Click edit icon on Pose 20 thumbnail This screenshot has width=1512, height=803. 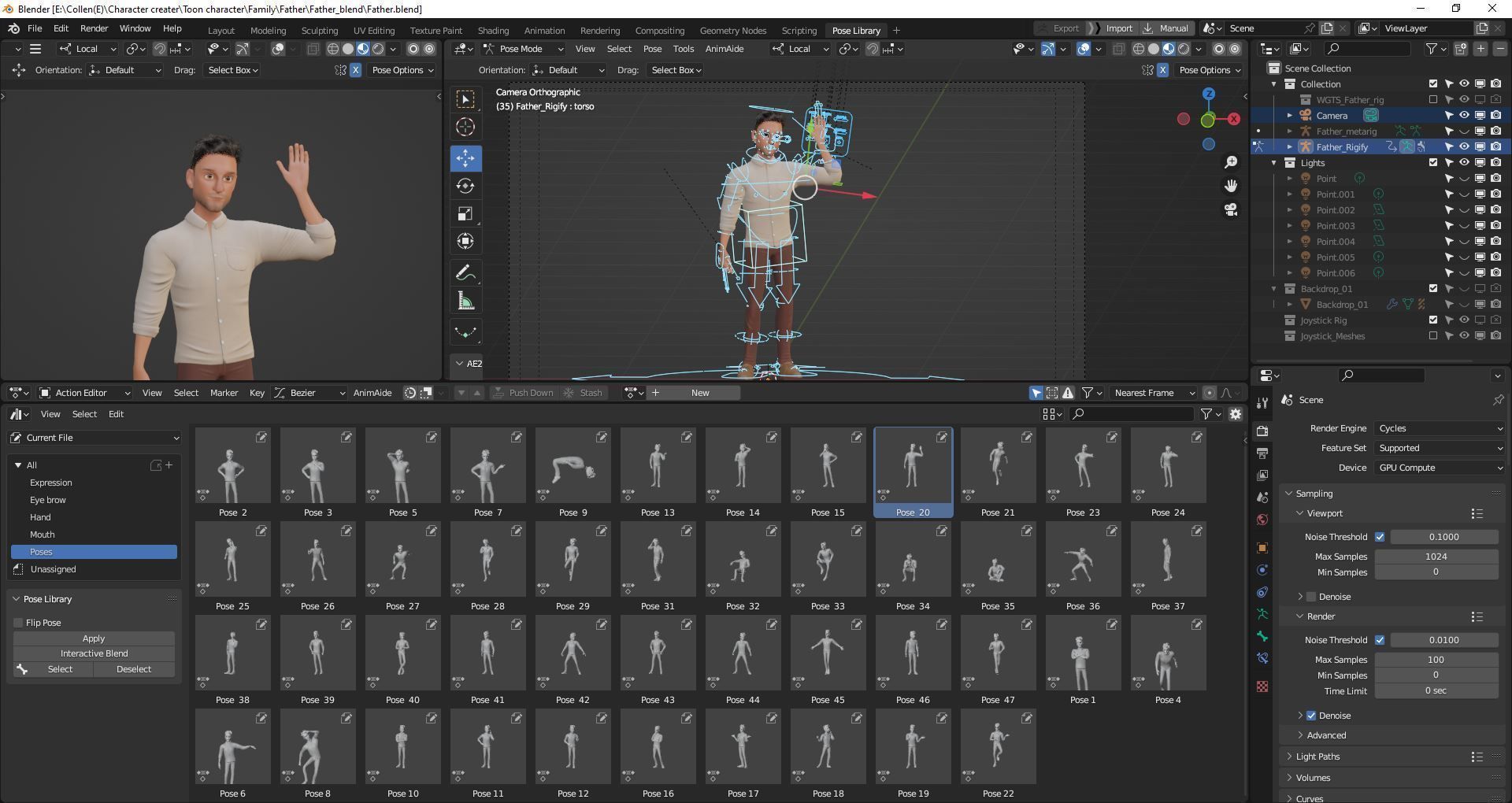(x=941, y=437)
